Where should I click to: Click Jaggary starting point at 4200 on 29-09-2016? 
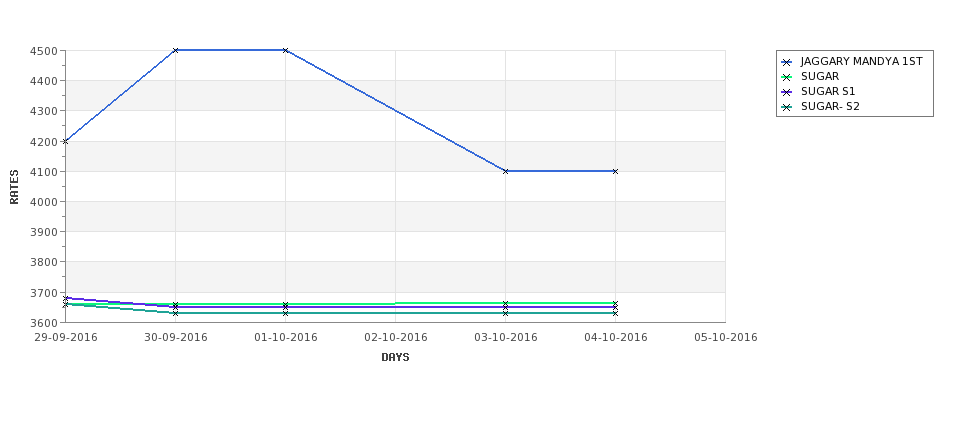pos(65,141)
